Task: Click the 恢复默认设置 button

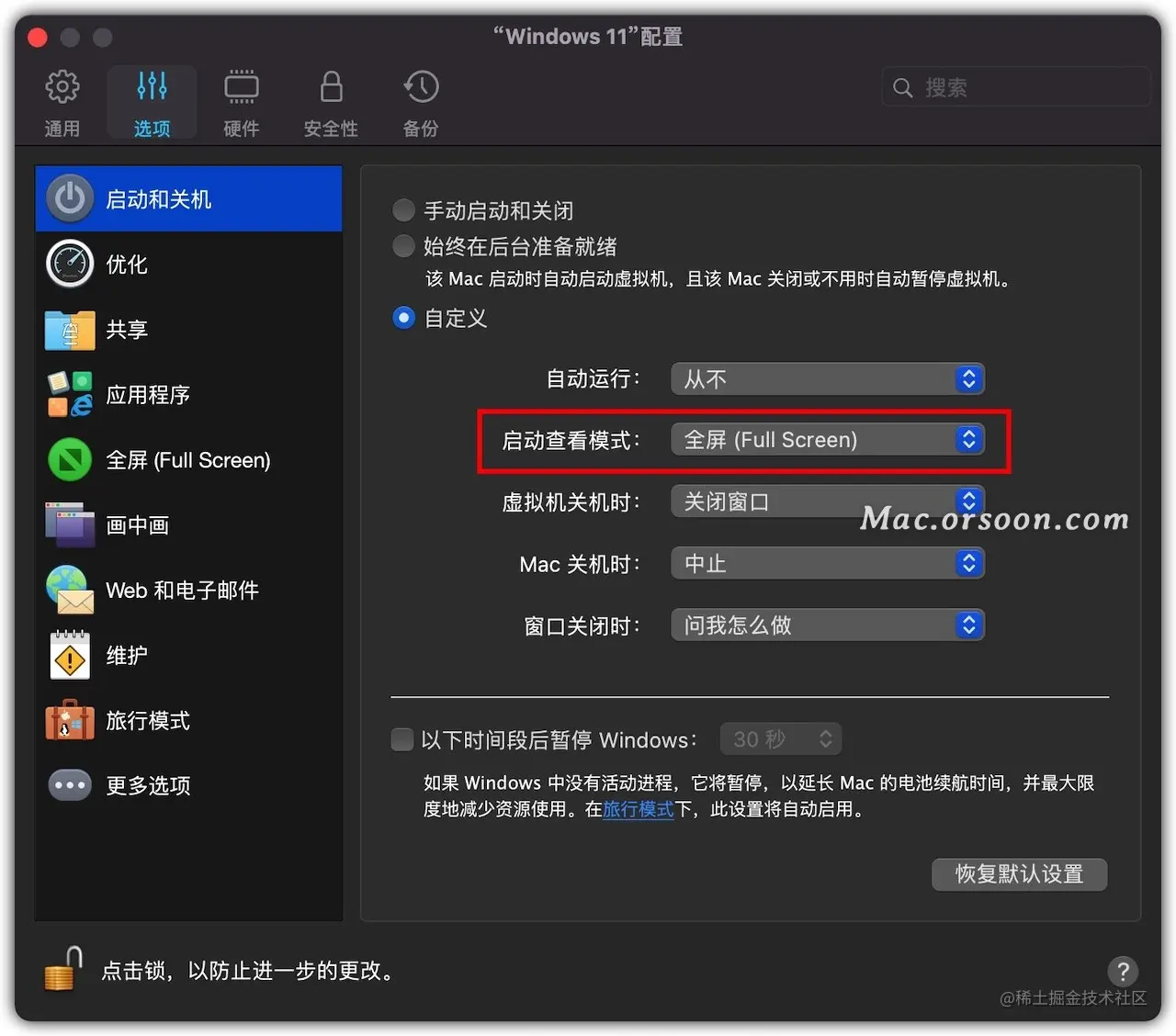Action: (x=1019, y=873)
